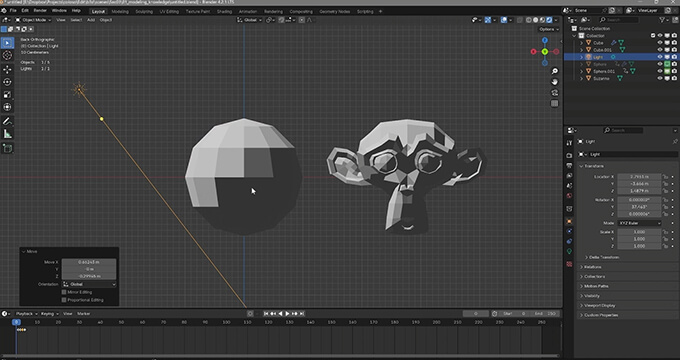Screen dimensions: 680x360
Task: Select the Measure tool
Action: tap(7, 134)
